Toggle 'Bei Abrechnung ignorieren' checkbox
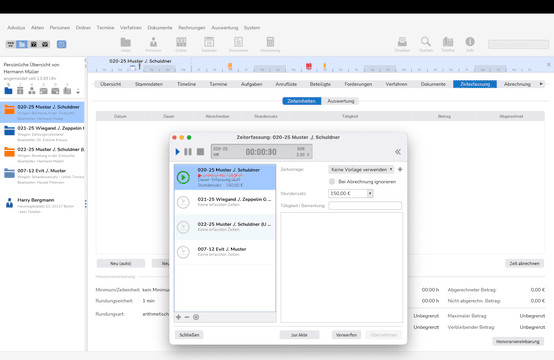Viewport: 554px width, 360px height. [332, 182]
